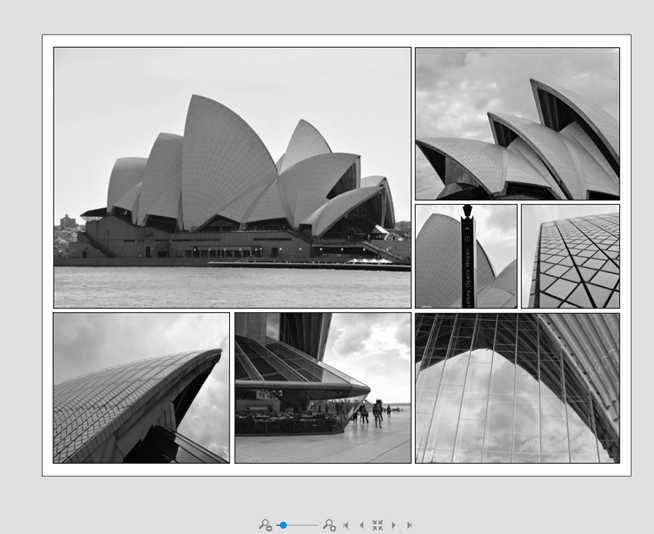Image resolution: width=654 pixels, height=534 pixels.
Task: Click the blue zoom slider handle
Action: coord(283,525)
